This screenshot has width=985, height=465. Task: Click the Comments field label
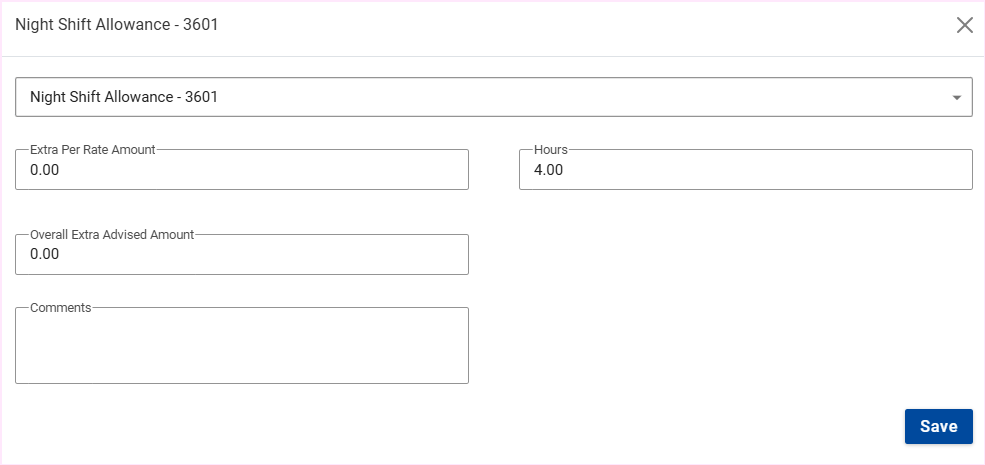point(61,308)
